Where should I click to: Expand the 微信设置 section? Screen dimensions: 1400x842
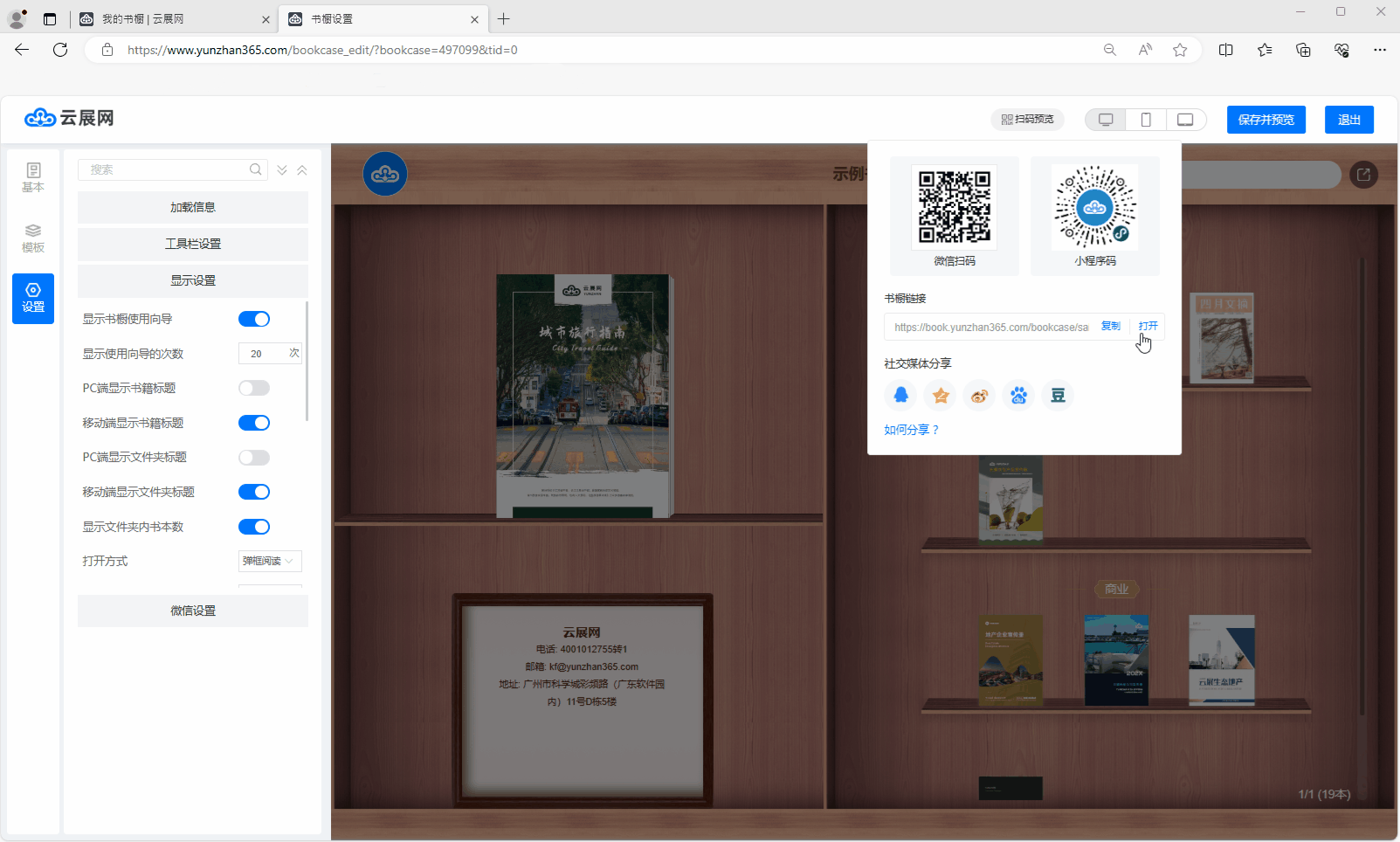click(x=193, y=611)
